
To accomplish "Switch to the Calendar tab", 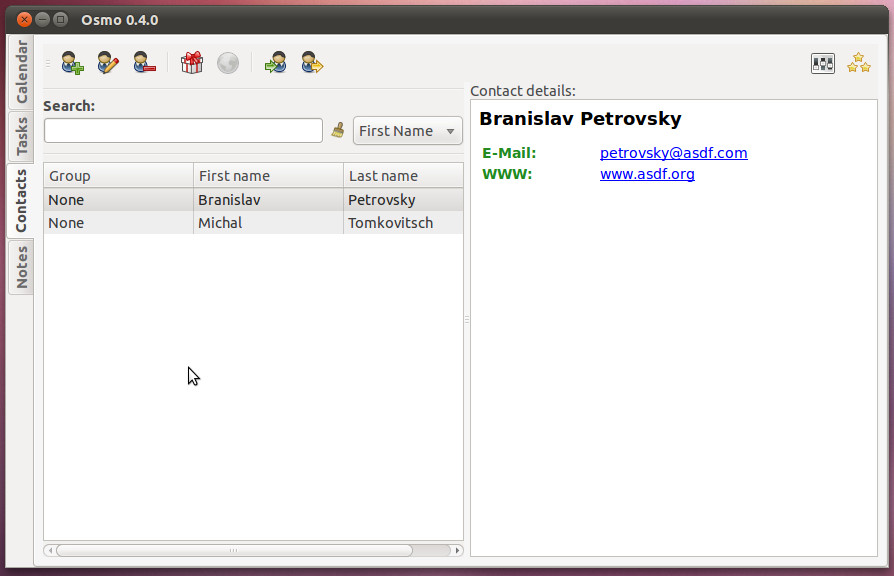I will [21, 72].
